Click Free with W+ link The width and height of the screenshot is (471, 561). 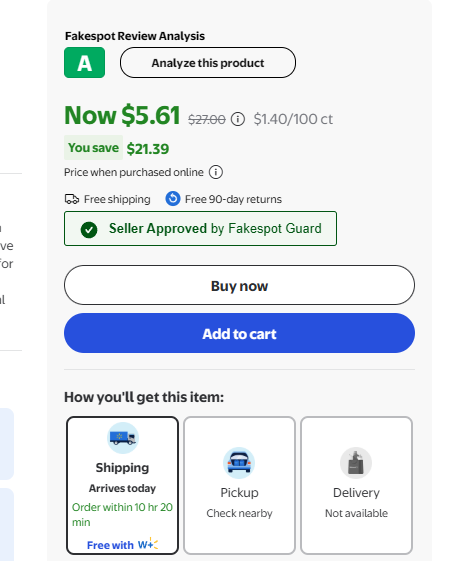coord(122,545)
